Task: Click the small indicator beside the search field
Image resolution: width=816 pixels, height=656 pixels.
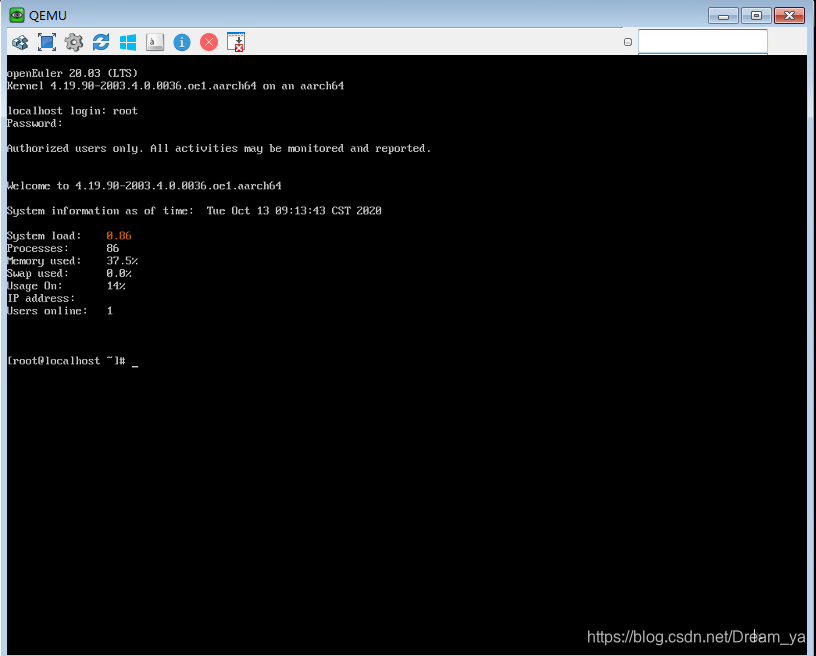Action: click(628, 42)
